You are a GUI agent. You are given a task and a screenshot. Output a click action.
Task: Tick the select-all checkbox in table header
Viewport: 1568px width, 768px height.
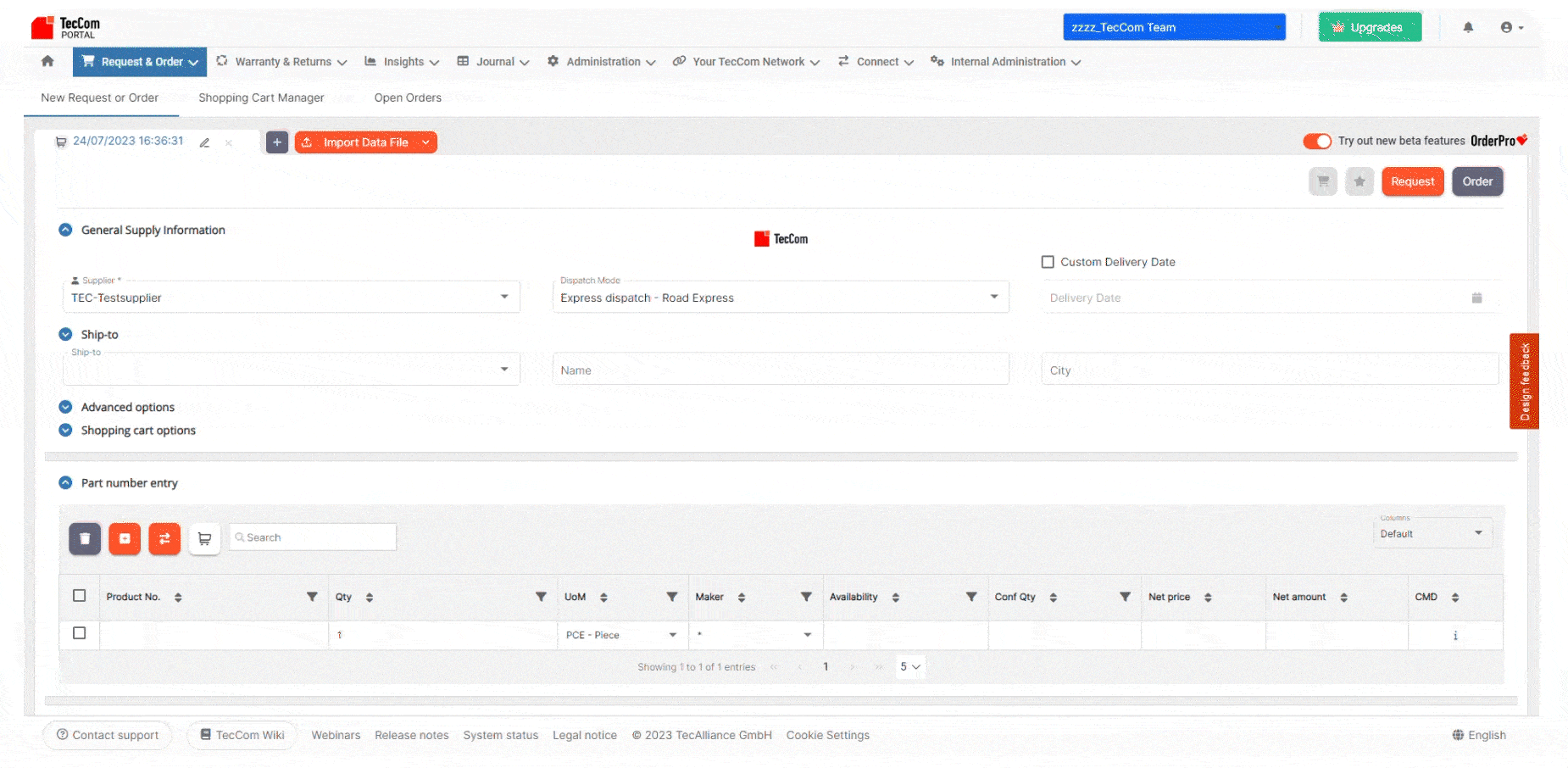click(80, 596)
